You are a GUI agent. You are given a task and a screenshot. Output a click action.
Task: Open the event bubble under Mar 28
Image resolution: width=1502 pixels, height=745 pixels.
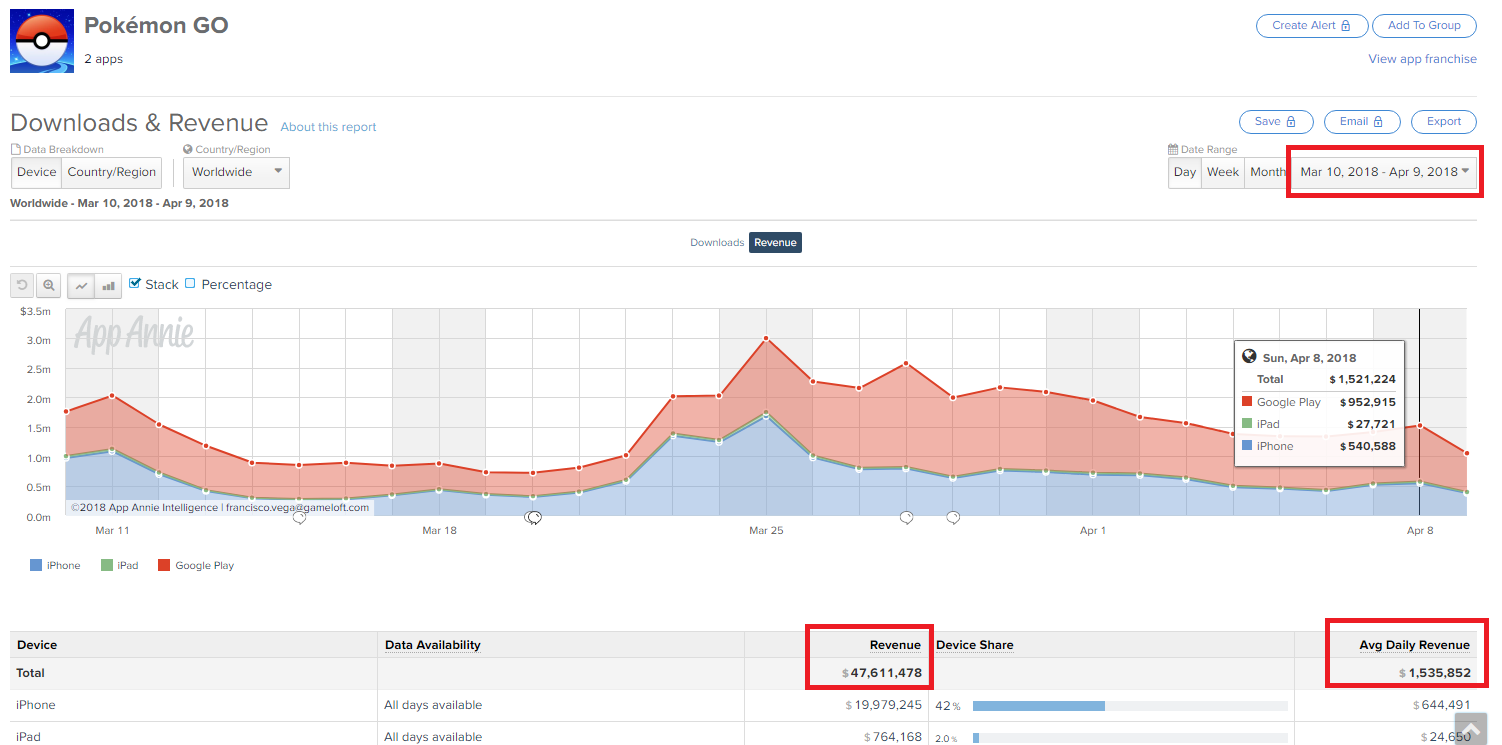tap(907, 517)
